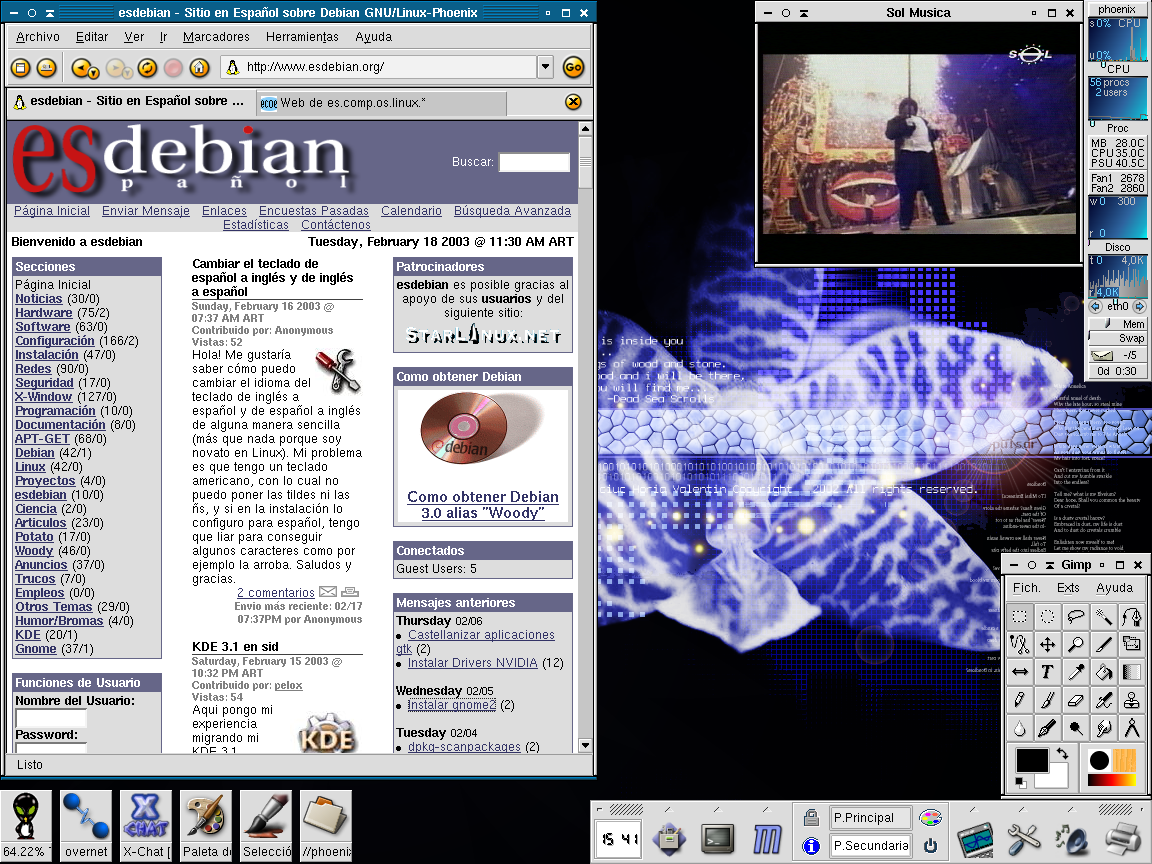Screen dimensions: 1152x864
Task: Swap foreground and background colors in Gimp
Action: pyautogui.click(x=1062, y=753)
